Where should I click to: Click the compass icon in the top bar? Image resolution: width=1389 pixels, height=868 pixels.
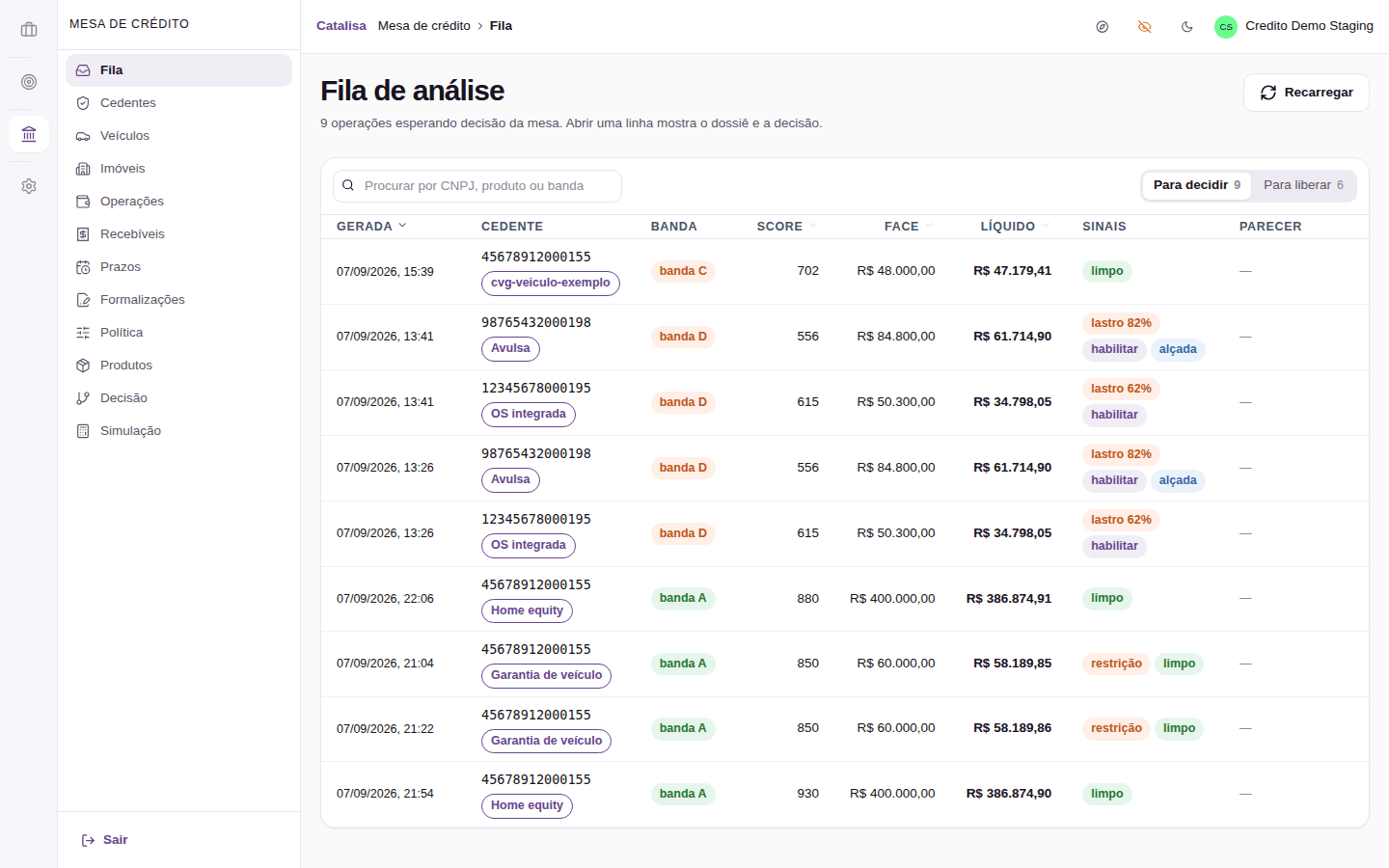point(1103,27)
